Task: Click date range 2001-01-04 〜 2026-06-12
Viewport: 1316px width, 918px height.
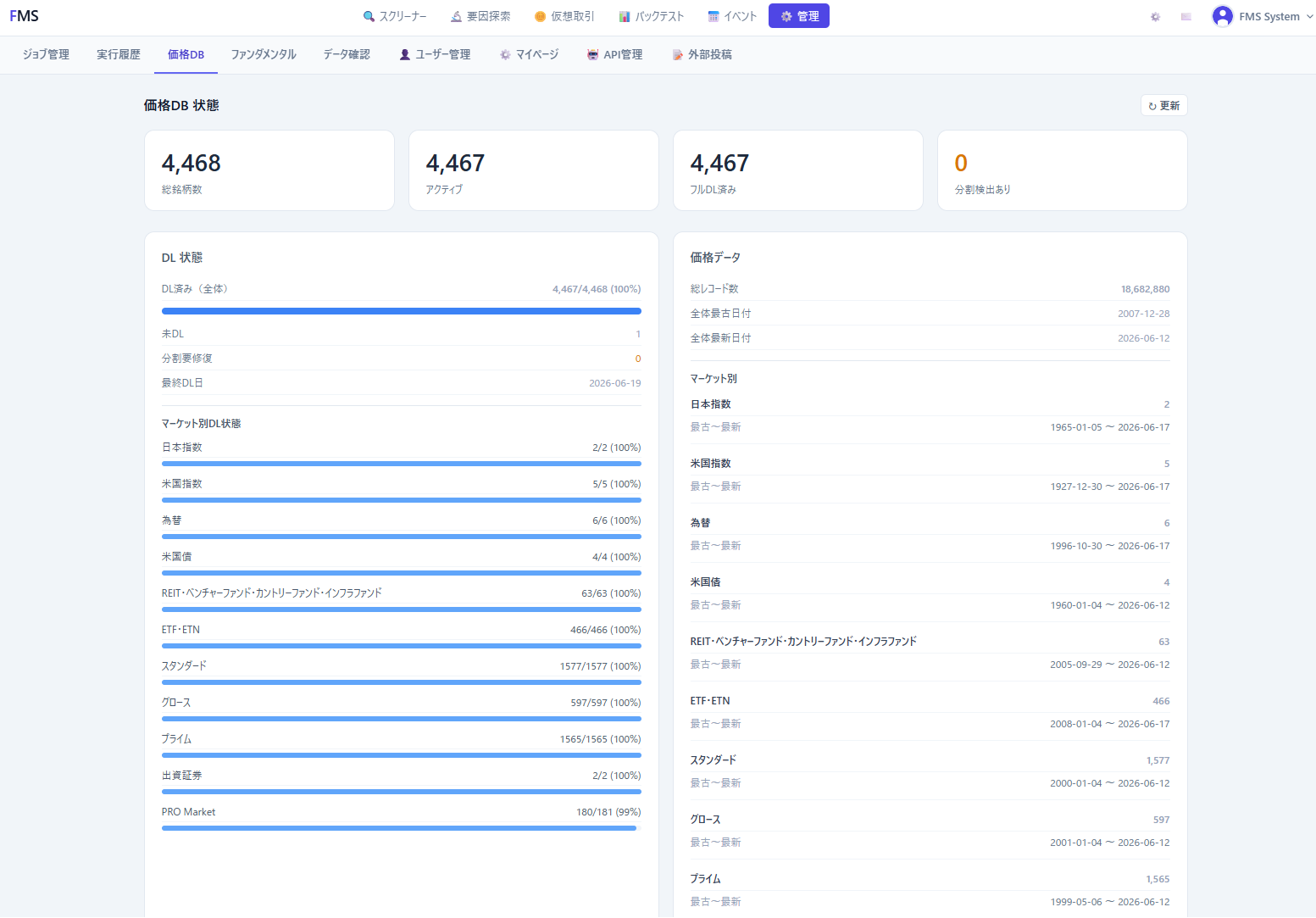Action: tap(1110, 843)
